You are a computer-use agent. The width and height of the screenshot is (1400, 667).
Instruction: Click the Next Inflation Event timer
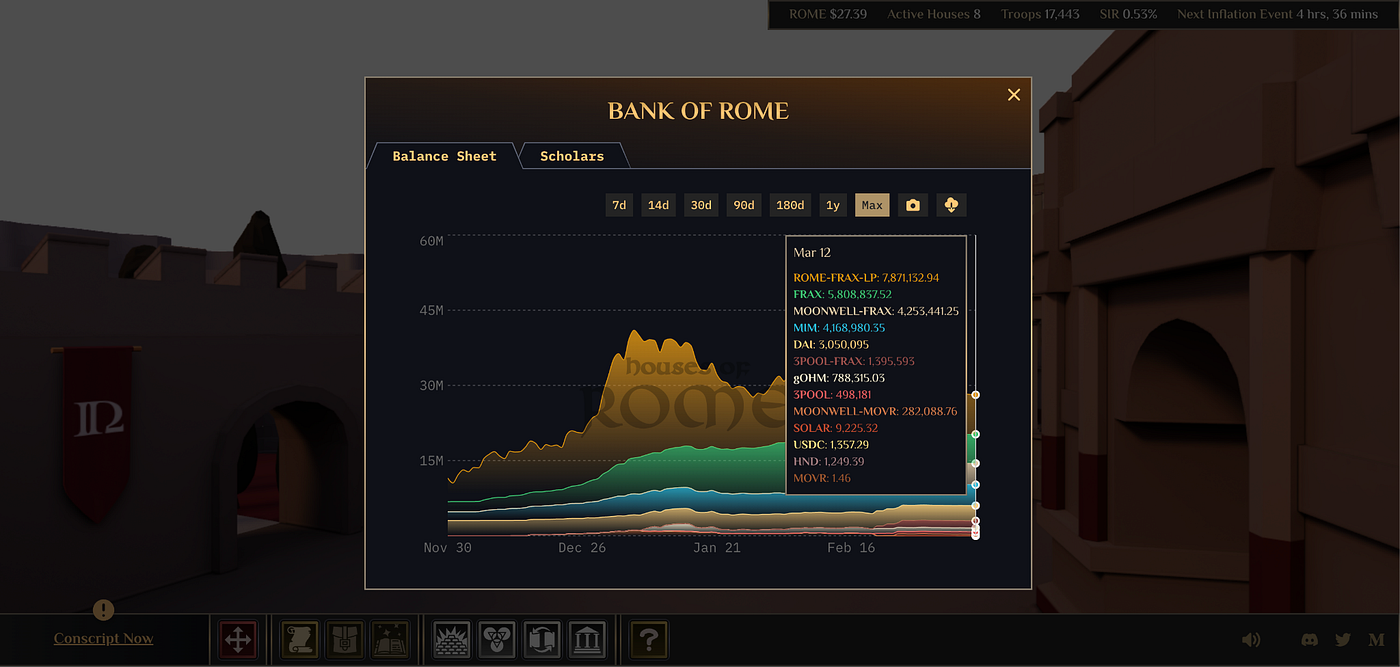click(x=1277, y=14)
